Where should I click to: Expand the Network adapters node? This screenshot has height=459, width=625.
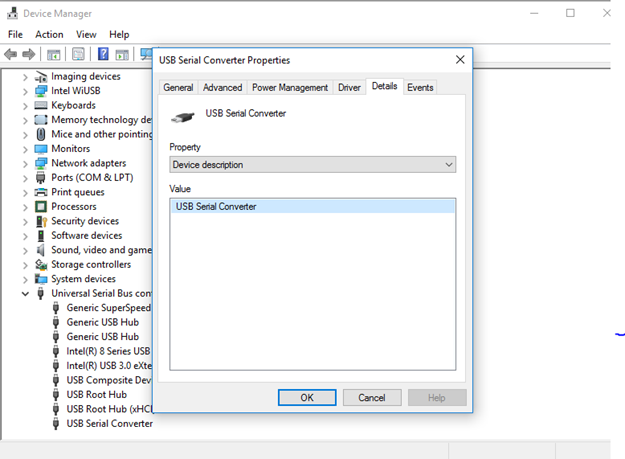coord(25,163)
